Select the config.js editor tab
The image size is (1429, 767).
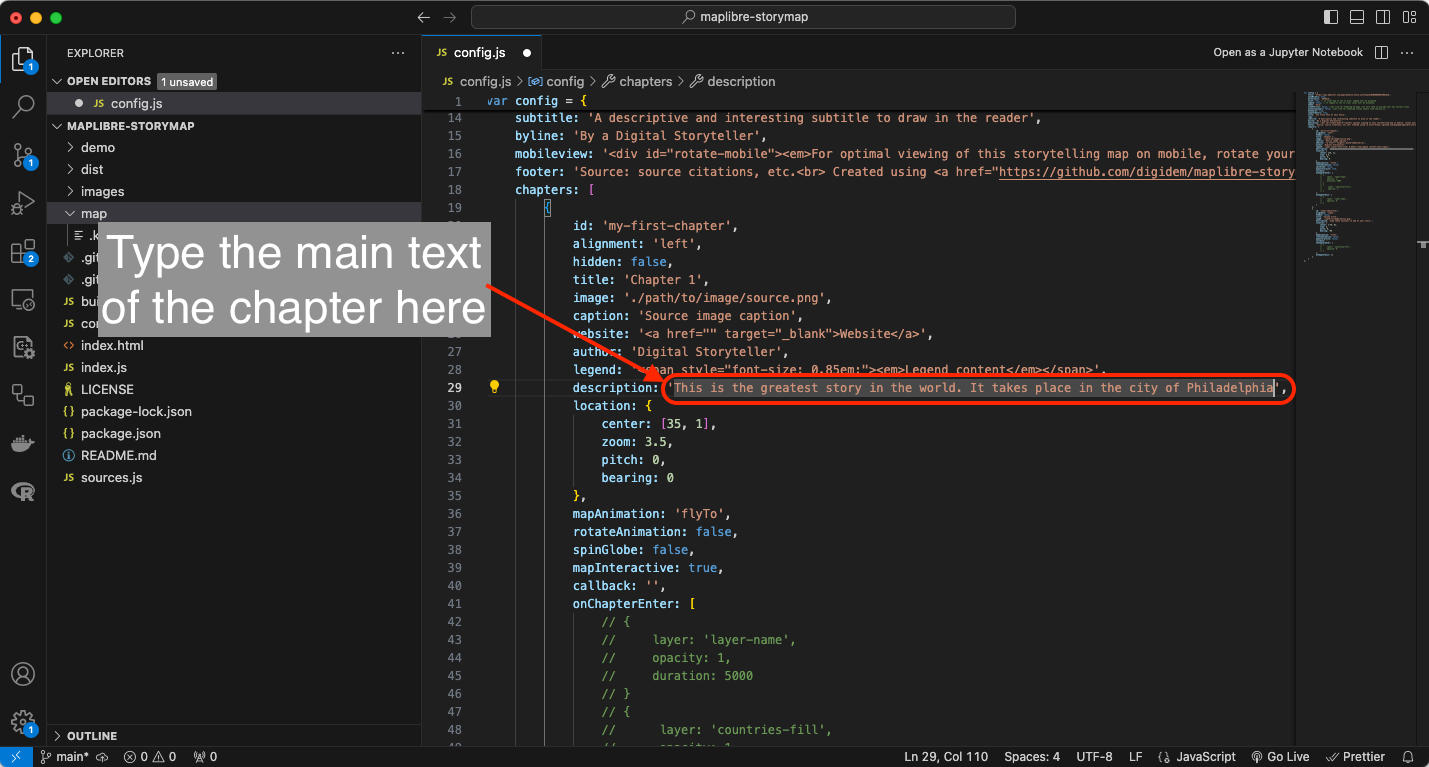(479, 52)
